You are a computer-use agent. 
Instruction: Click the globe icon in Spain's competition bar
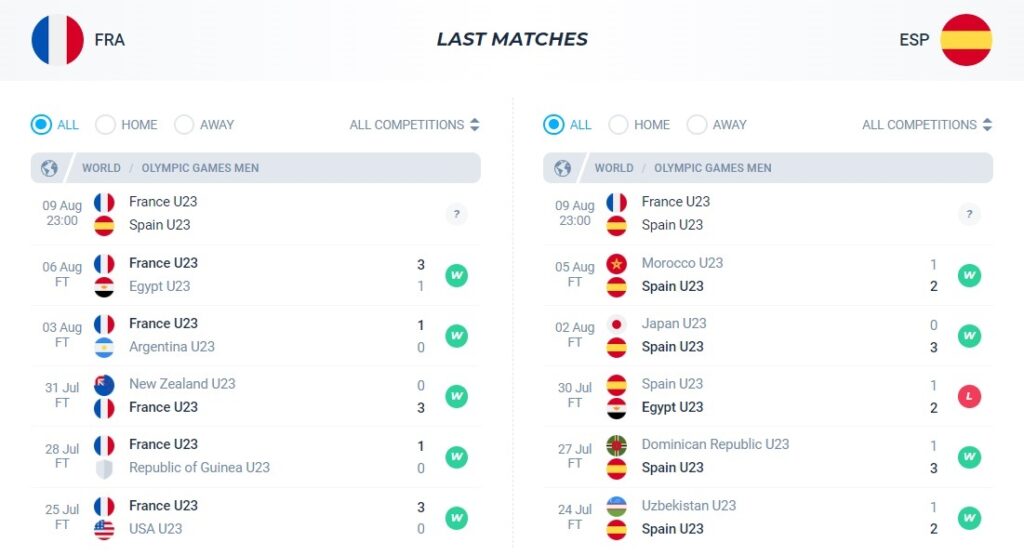click(x=562, y=168)
